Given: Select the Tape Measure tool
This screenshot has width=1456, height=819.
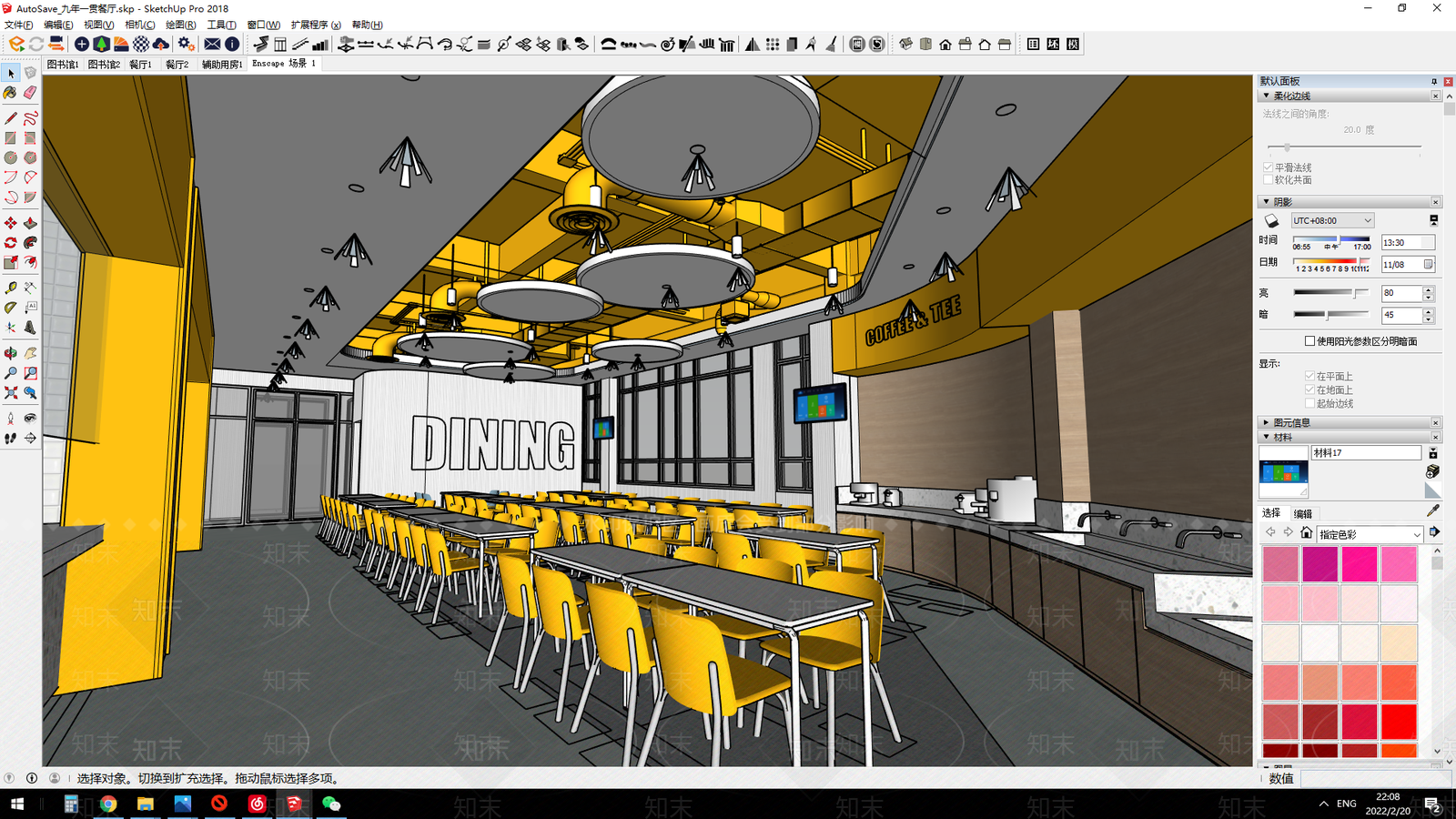Looking at the screenshot, I should [x=11, y=288].
